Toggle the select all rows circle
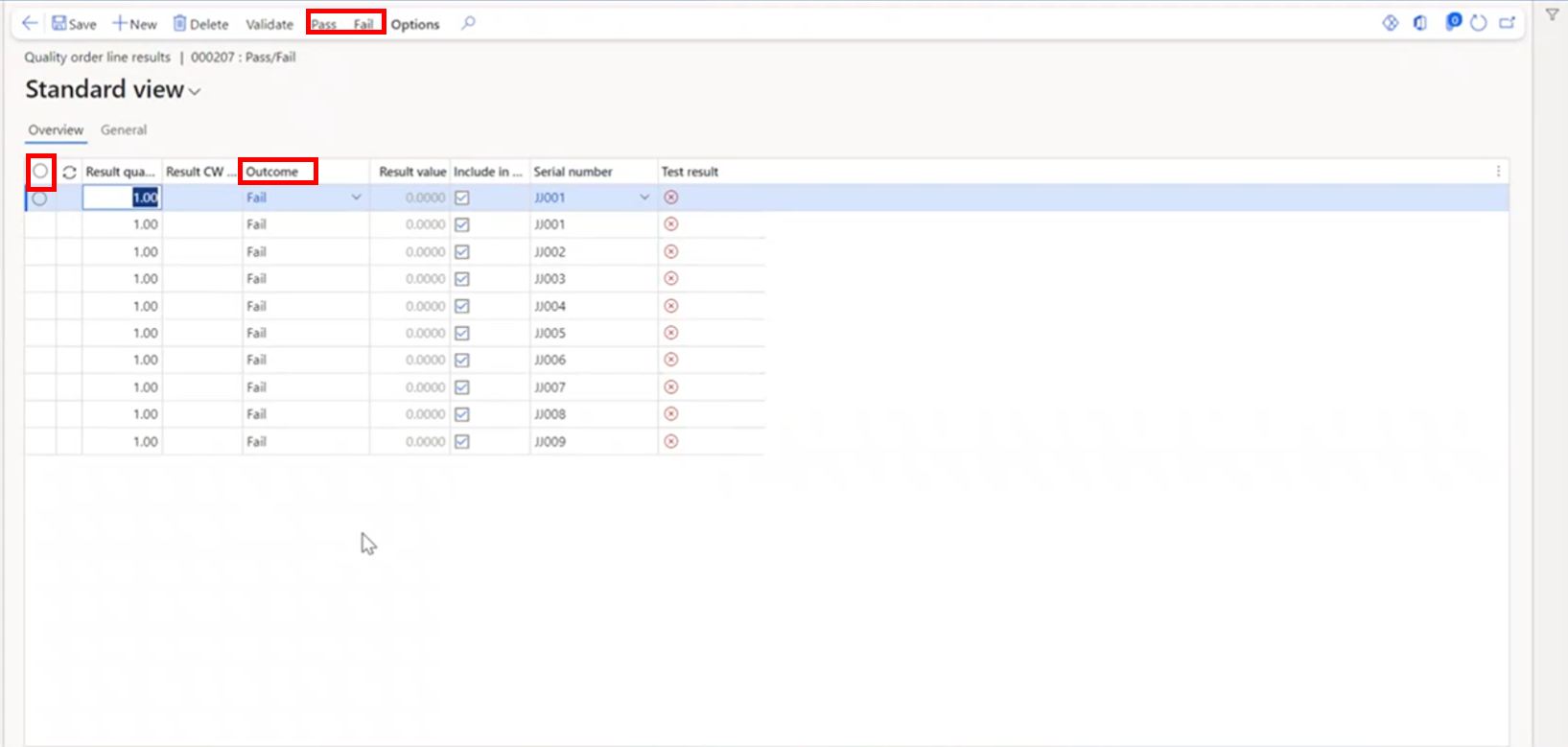Viewport: 1568px width, 747px height. tap(40, 172)
